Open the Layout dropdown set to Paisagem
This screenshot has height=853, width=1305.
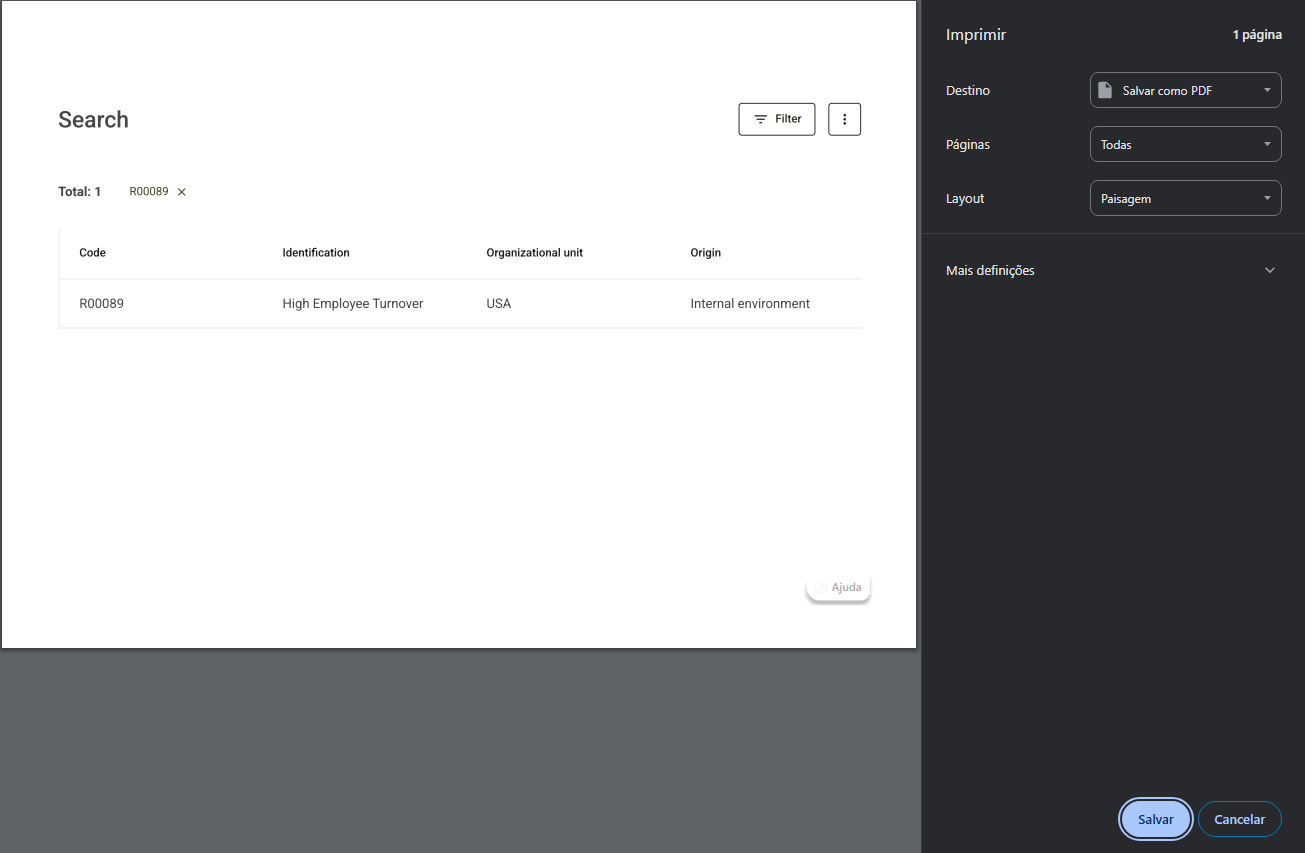tap(1185, 198)
